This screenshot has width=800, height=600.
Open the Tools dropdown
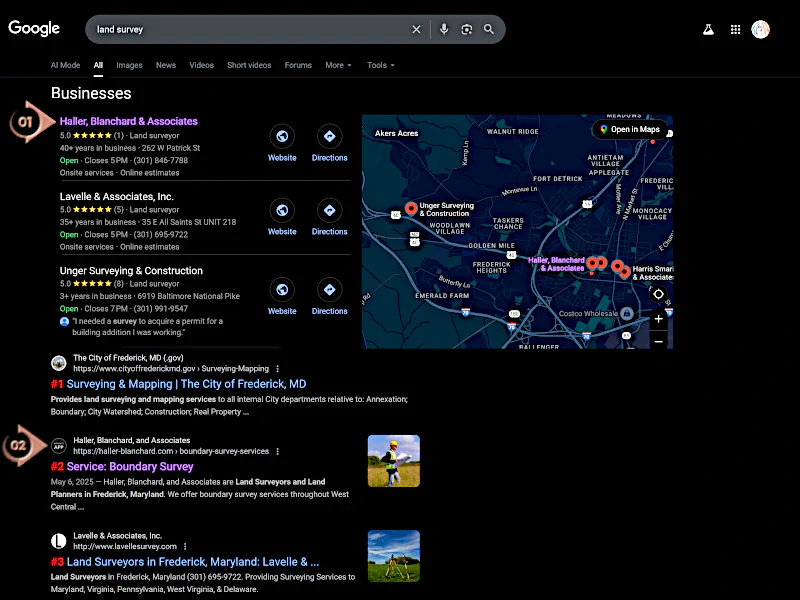tap(380, 65)
